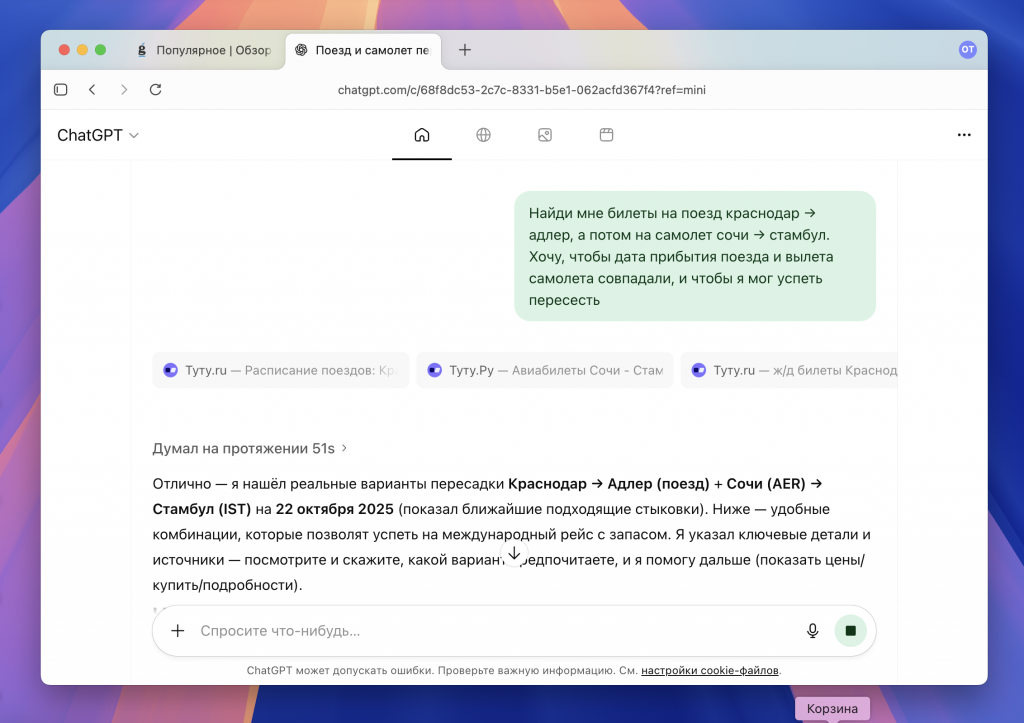Switch to the Популярное | Обзор tab
This screenshot has height=723, width=1024.
tap(204, 50)
